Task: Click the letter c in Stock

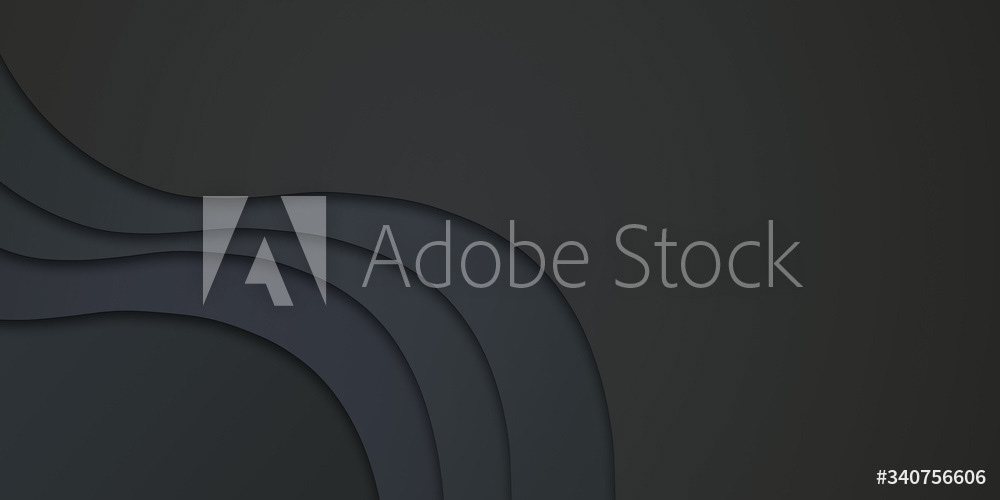Action: (744, 265)
